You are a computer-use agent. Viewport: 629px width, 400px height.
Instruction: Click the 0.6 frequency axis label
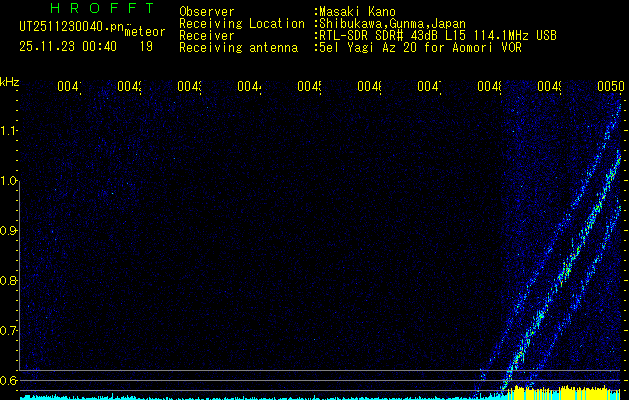click(8, 380)
